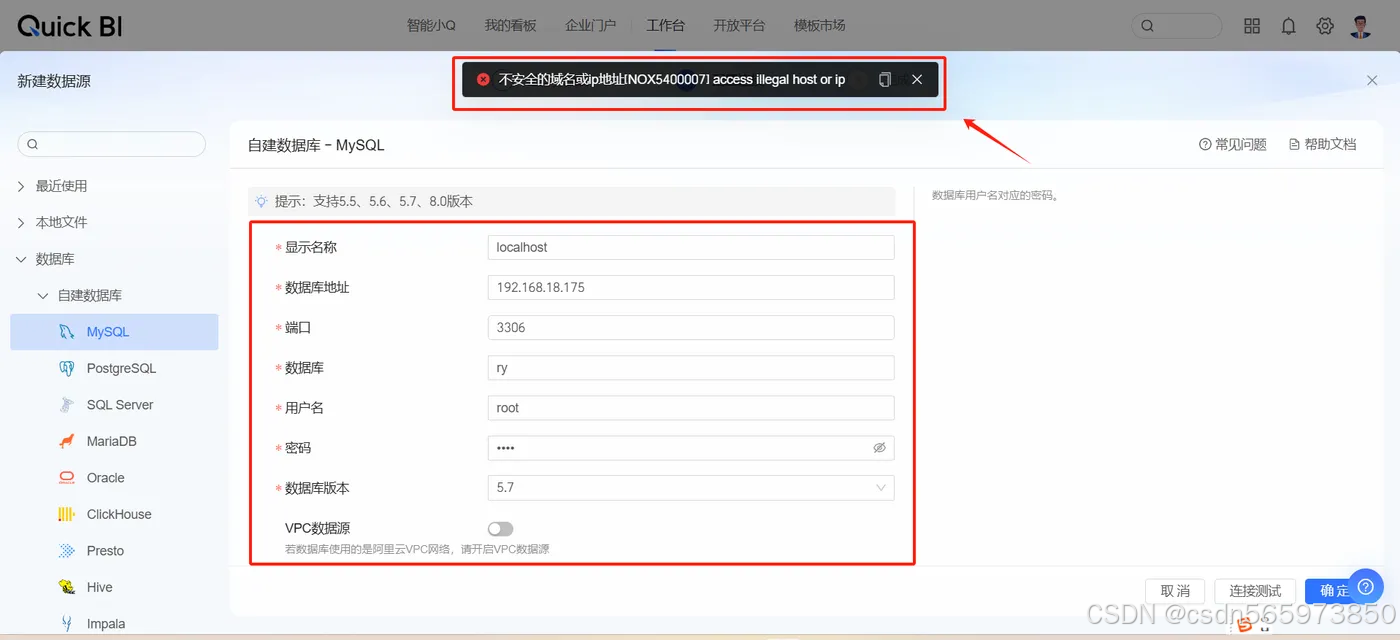Open the 我的看板 tab
The width and height of the screenshot is (1400, 640).
tap(510, 26)
